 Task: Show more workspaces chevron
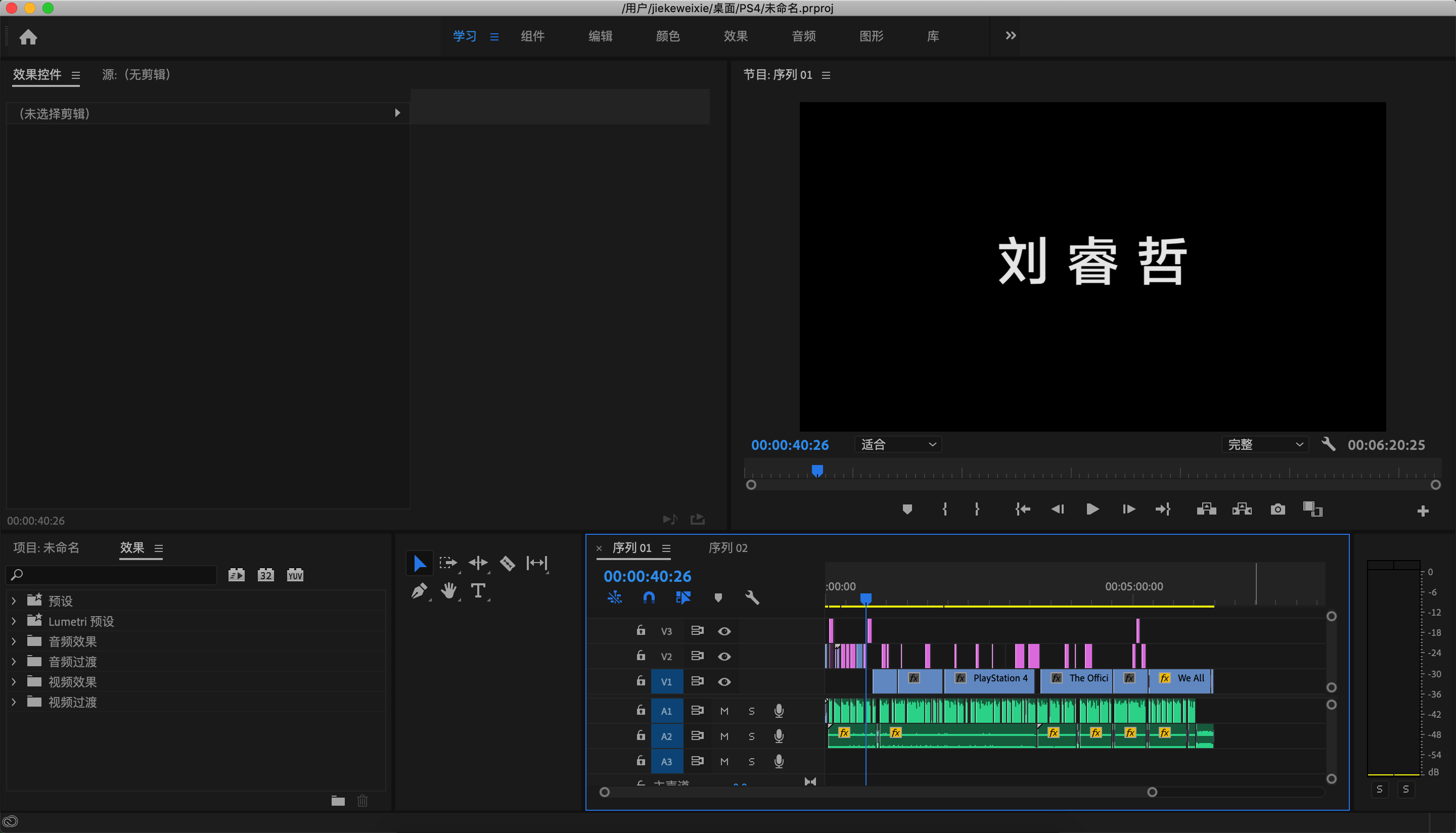coord(1011,35)
